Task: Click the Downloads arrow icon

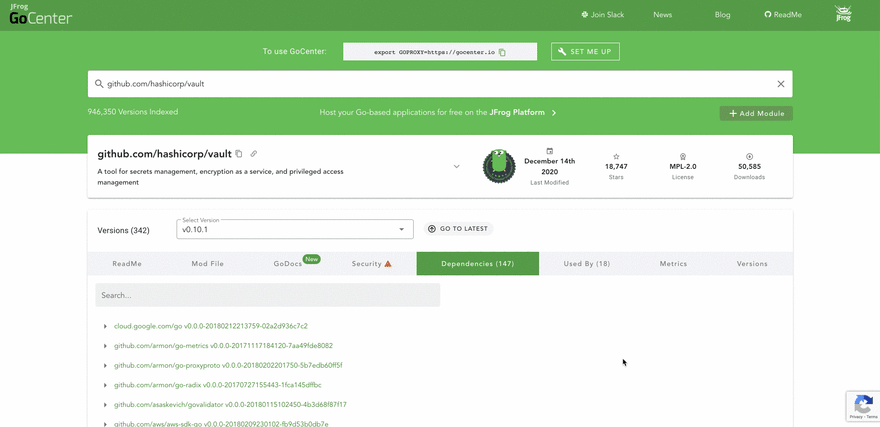Action: click(749, 157)
